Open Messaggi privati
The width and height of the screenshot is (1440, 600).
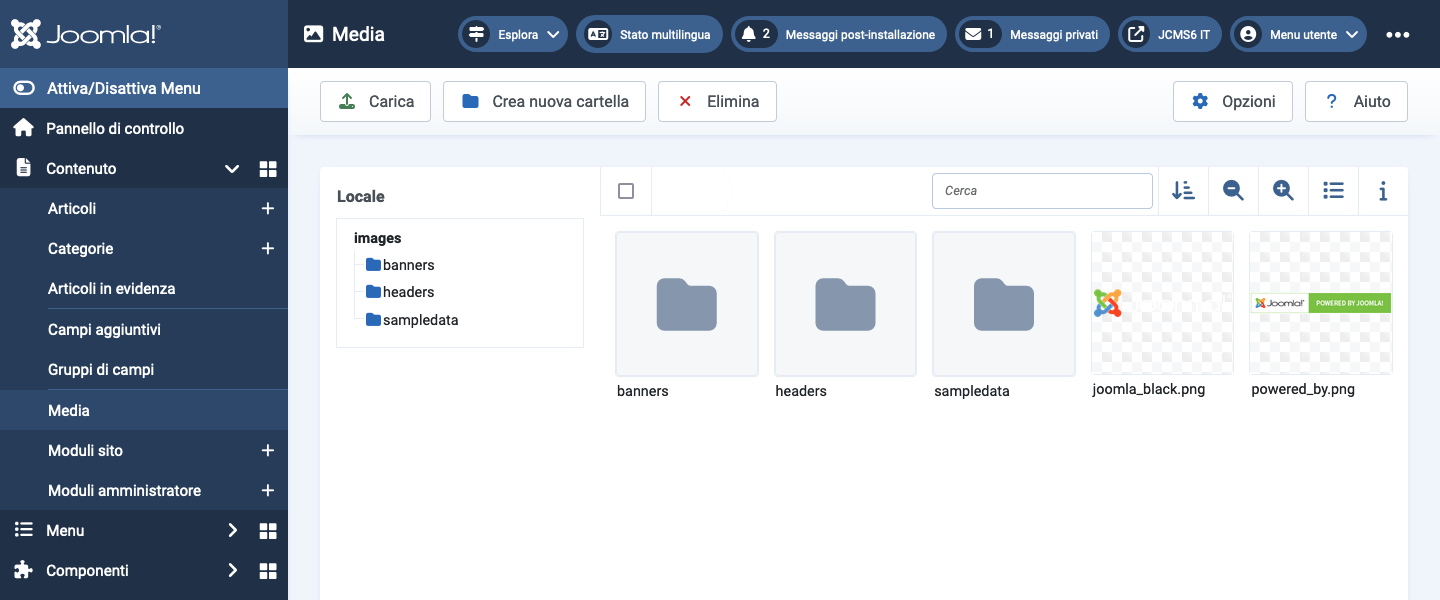(x=1032, y=34)
